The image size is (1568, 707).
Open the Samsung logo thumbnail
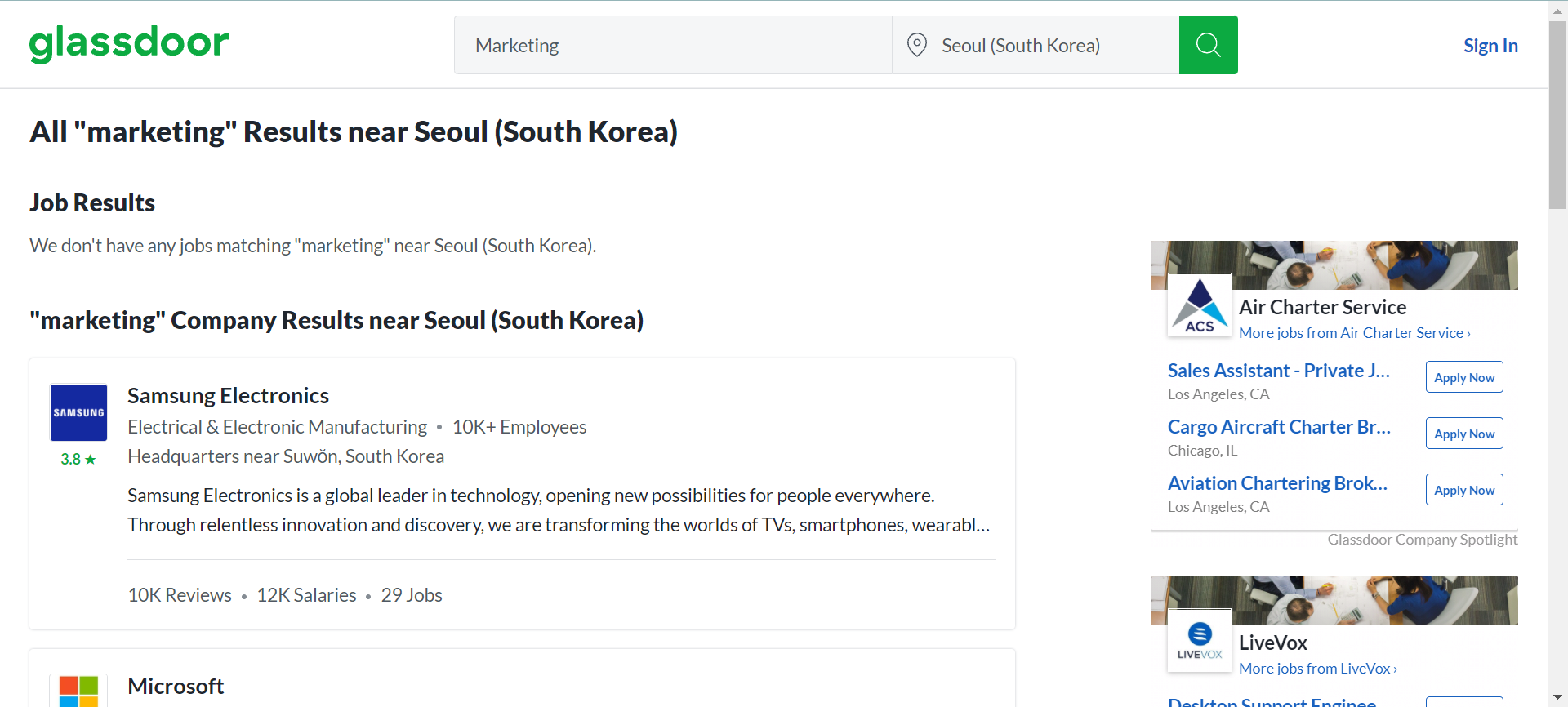pyautogui.click(x=78, y=412)
